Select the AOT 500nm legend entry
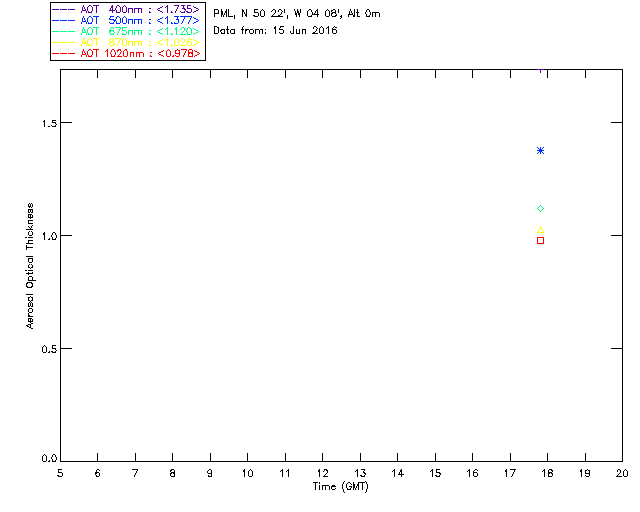640x512 pixels. (128, 21)
